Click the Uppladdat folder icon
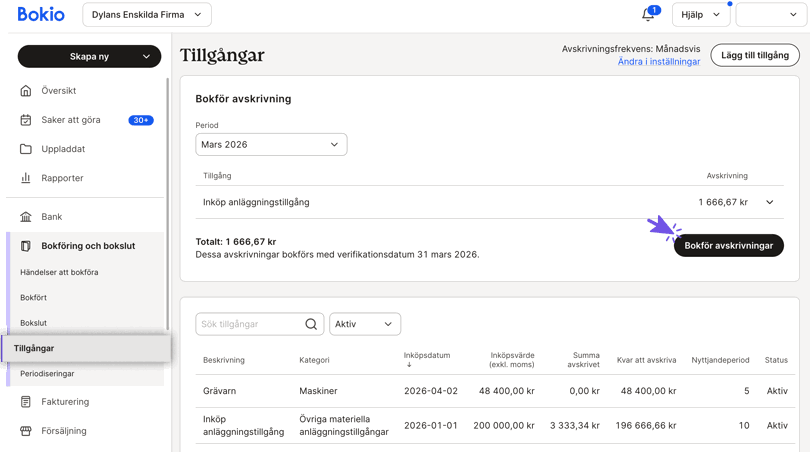The width and height of the screenshot is (810, 452). pos(26,149)
